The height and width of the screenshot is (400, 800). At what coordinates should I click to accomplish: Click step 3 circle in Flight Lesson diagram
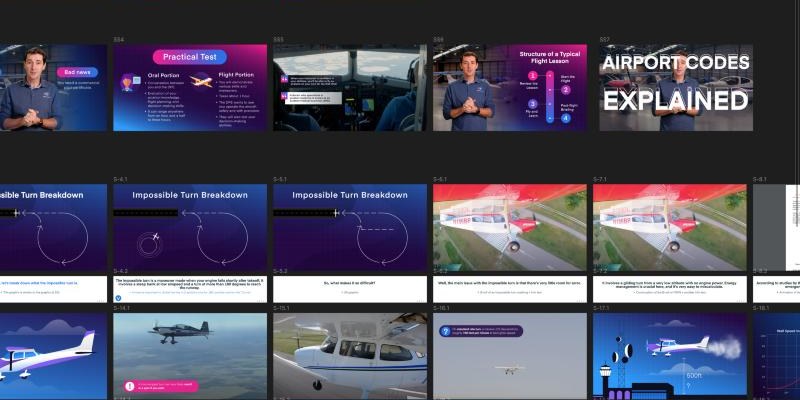tap(533, 104)
